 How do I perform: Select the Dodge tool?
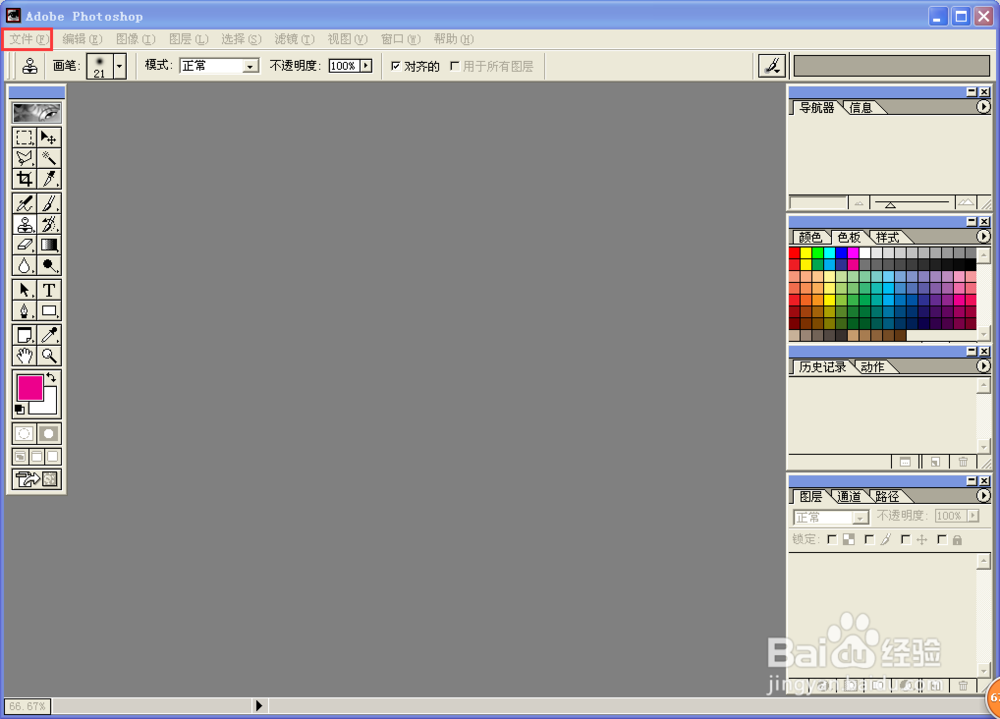point(48,265)
